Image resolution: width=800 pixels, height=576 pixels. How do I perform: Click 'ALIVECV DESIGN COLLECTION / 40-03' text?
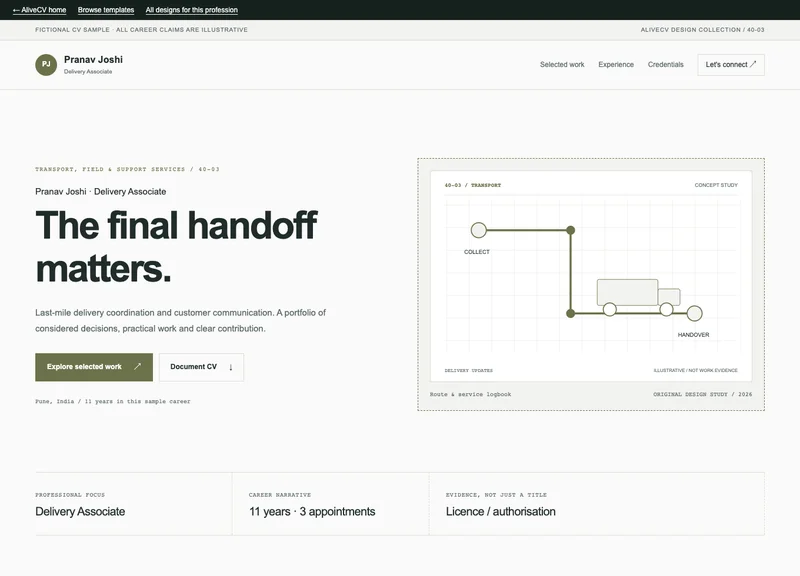click(x=702, y=30)
